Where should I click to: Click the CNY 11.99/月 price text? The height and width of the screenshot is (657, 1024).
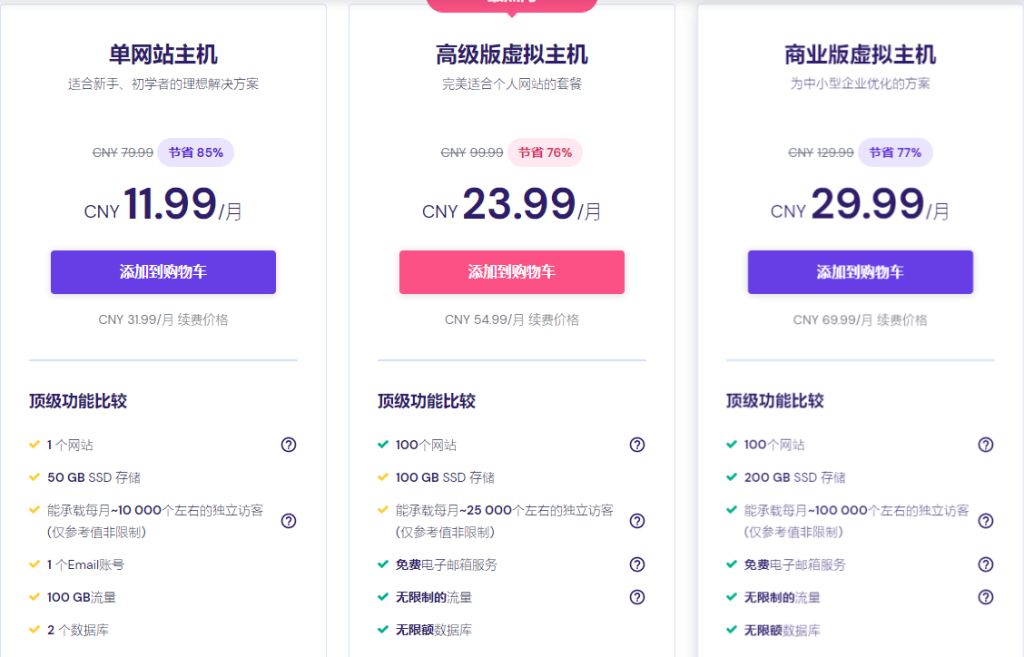[x=163, y=206]
